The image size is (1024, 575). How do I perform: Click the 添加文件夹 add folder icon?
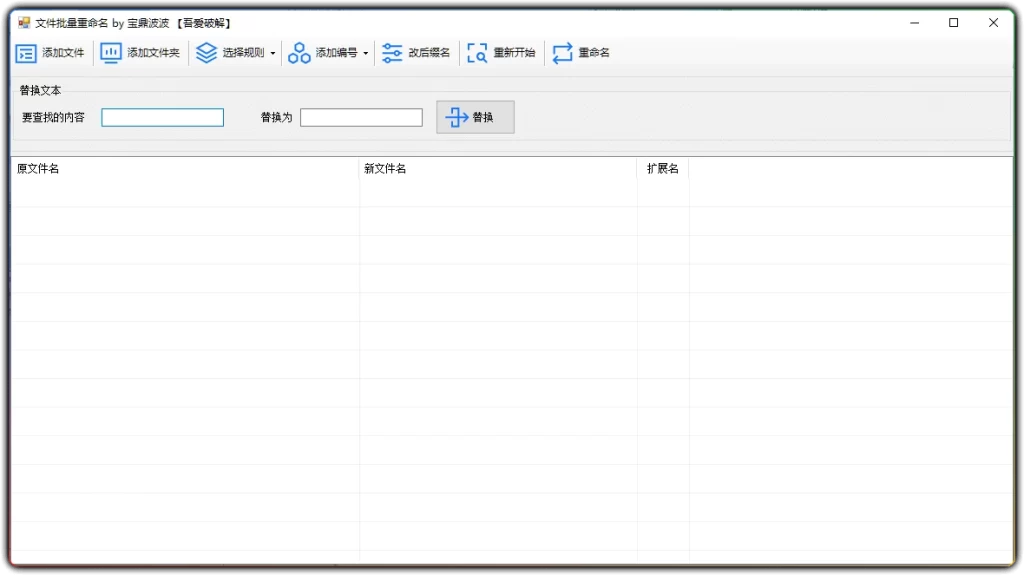tap(110, 53)
